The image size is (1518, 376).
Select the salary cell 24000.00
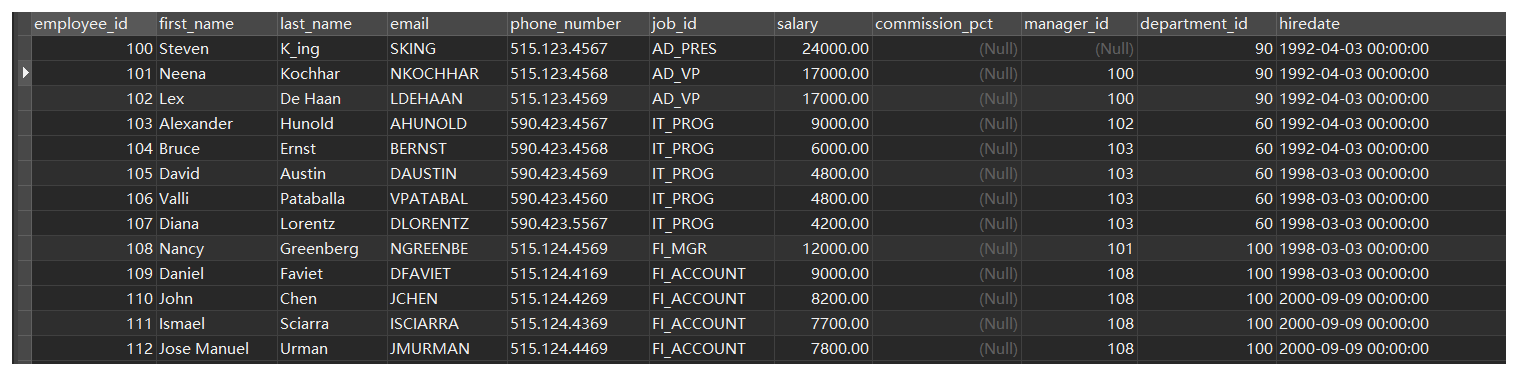pyautogui.click(x=823, y=49)
